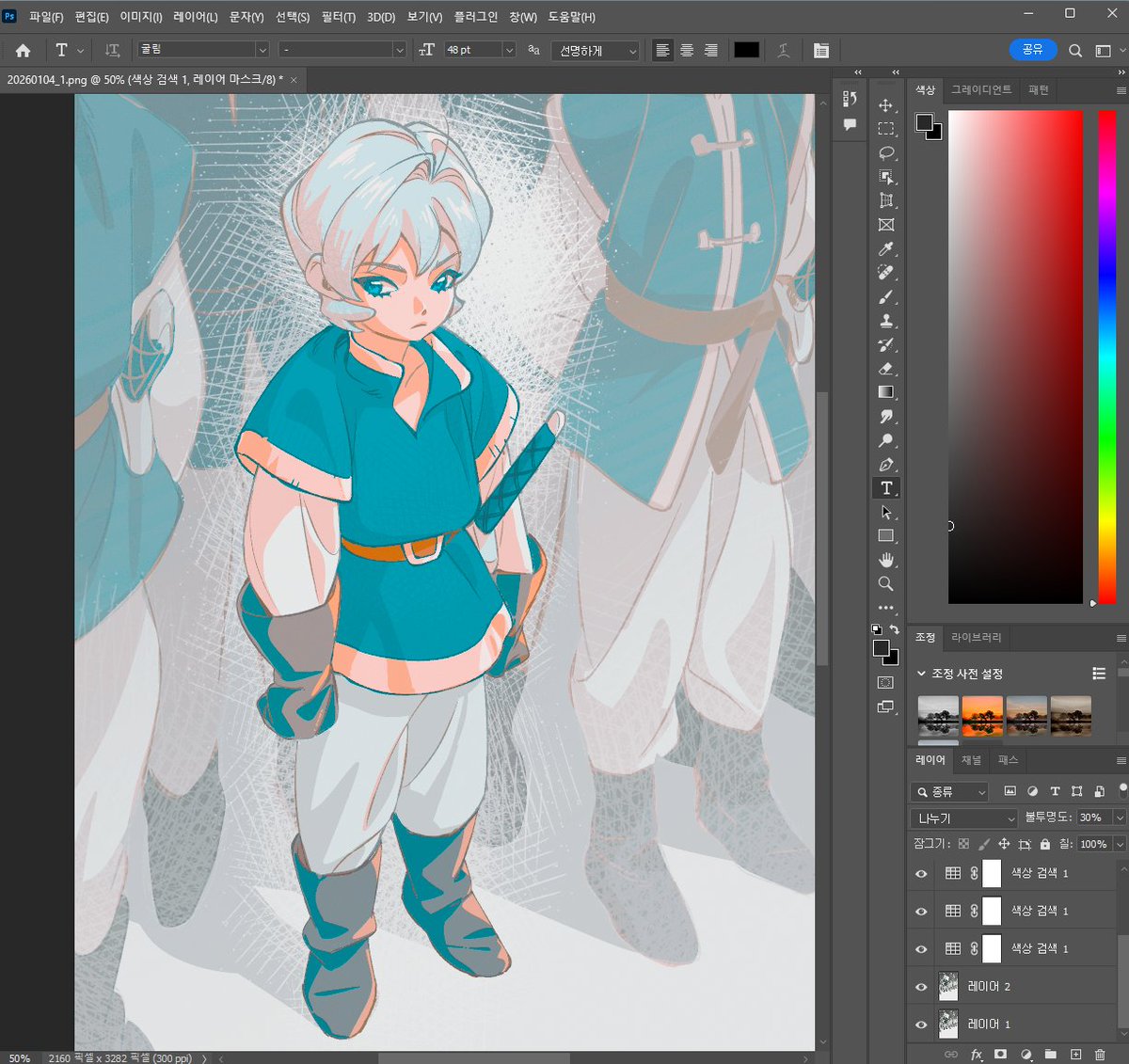Click the vertical hue slider
The width and height of the screenshot is (1129, 1064).
(1107, 357)
